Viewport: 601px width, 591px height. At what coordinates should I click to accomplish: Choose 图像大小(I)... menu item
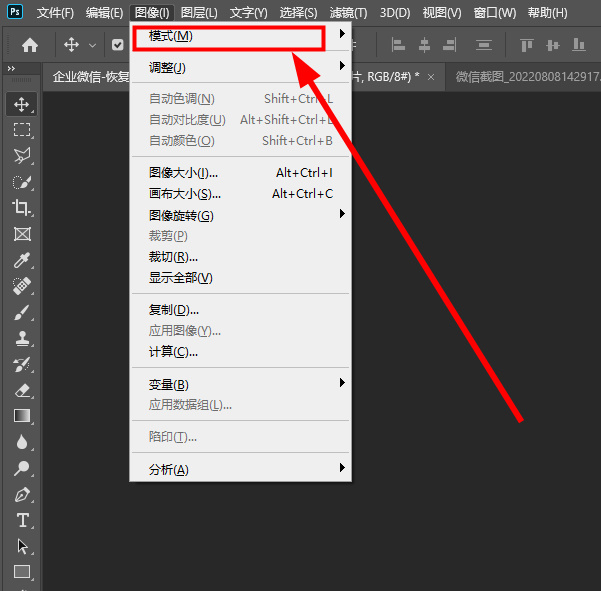pos(240,173)
